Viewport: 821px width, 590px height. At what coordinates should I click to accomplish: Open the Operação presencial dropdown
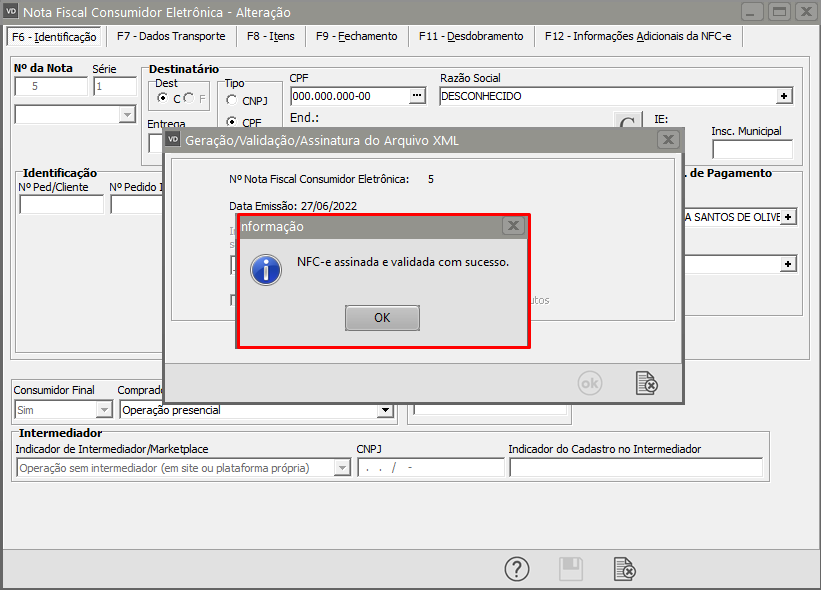coord(385,410)
